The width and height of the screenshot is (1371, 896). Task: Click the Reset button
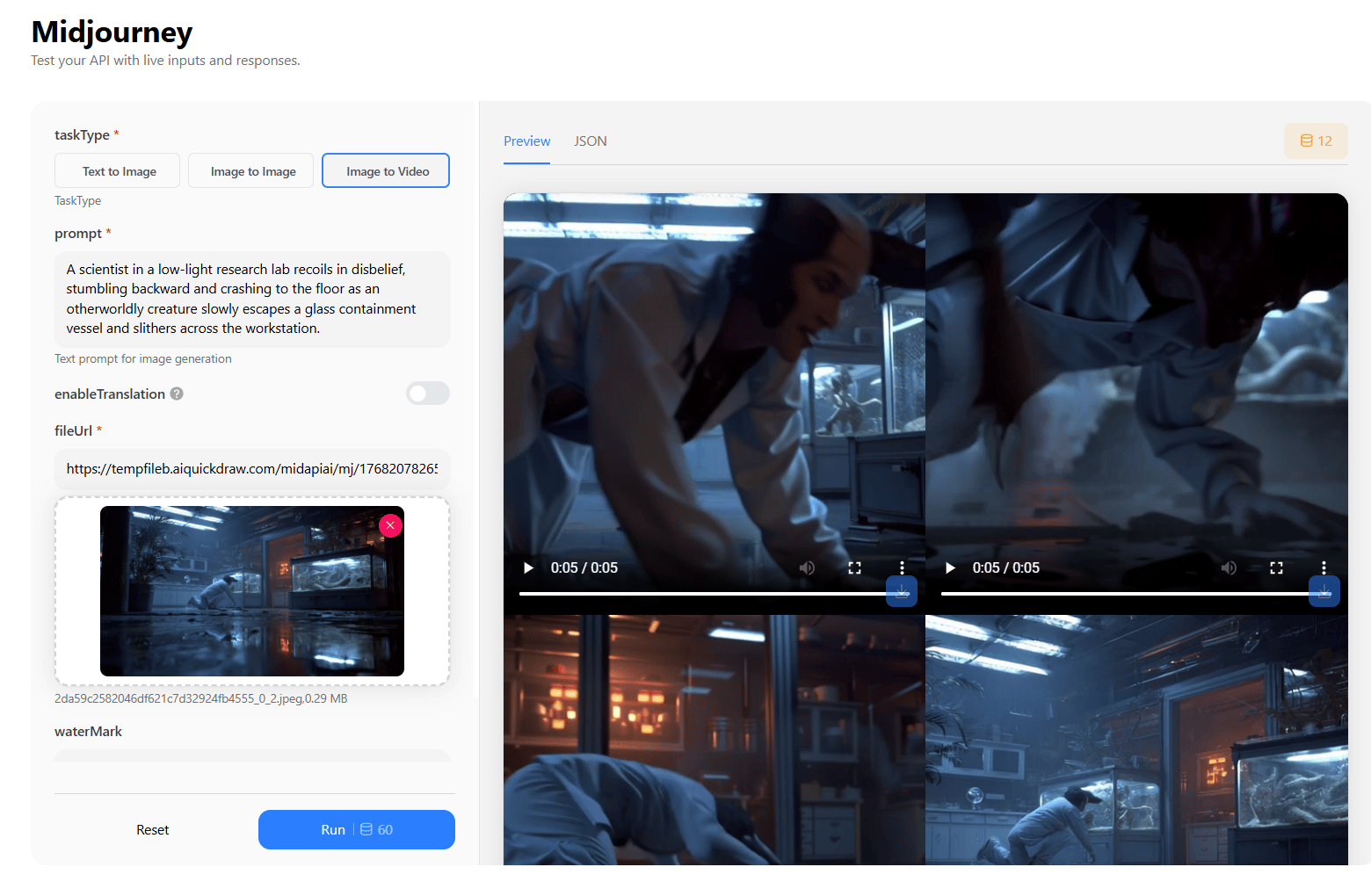(x=153, y=830)
